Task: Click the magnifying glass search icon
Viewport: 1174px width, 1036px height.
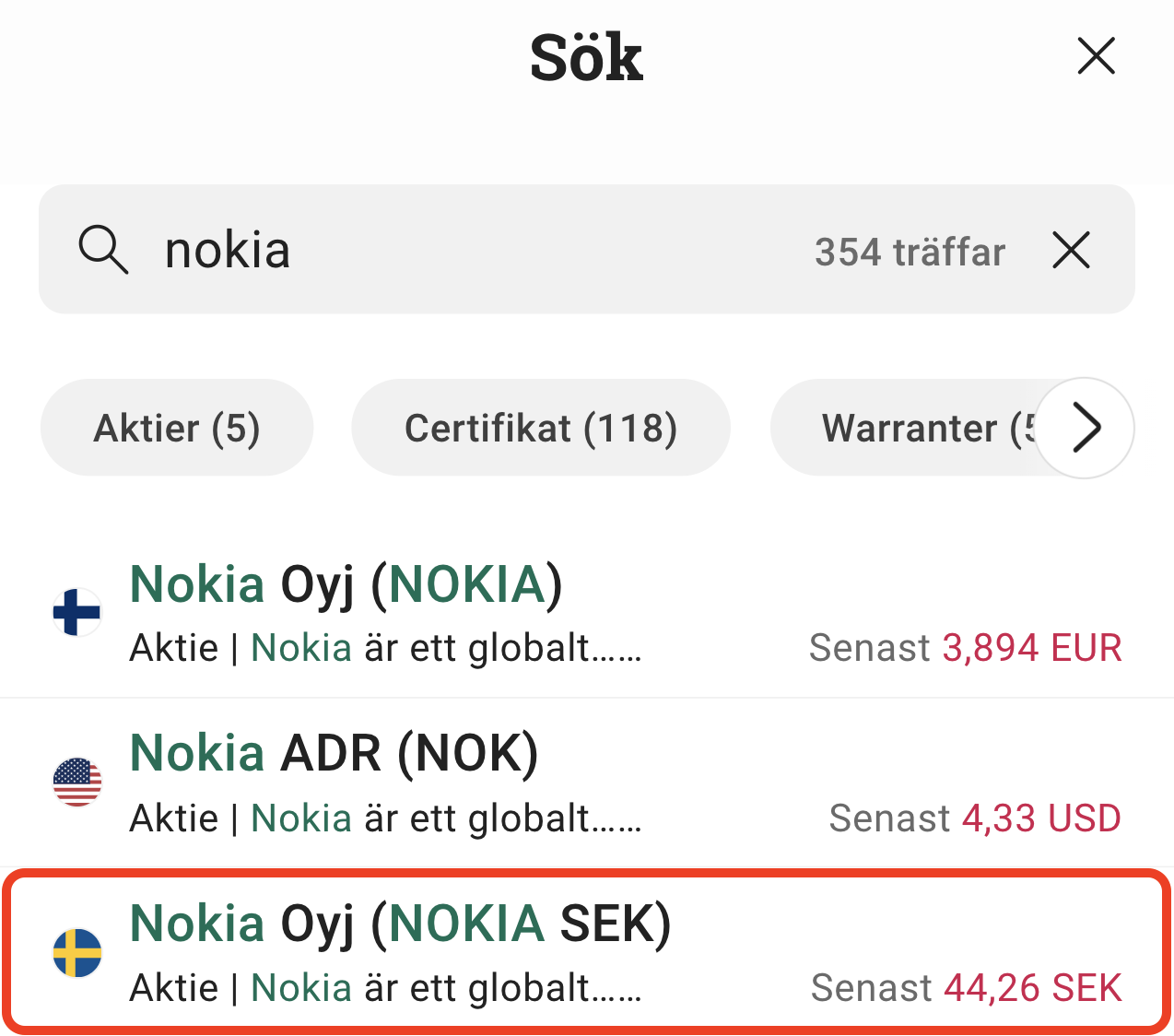Action: [x=102, y=250]
